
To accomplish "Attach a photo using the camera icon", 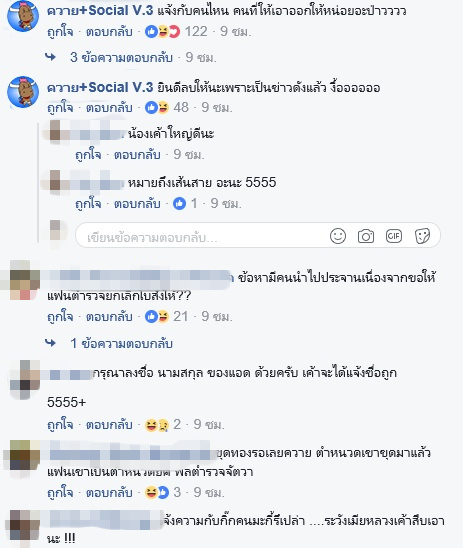I will pyautogui.click(x=366, y=236).
